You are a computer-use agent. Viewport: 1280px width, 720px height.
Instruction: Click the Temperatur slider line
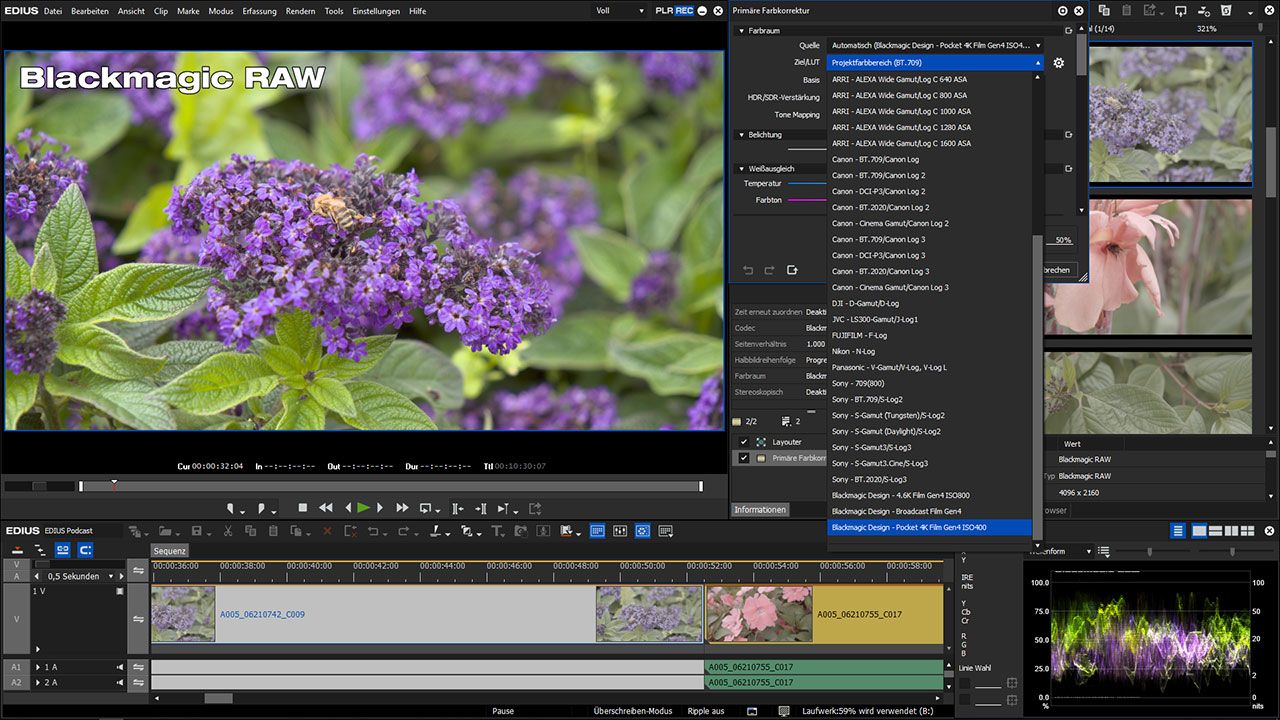(x=807, y=184)
